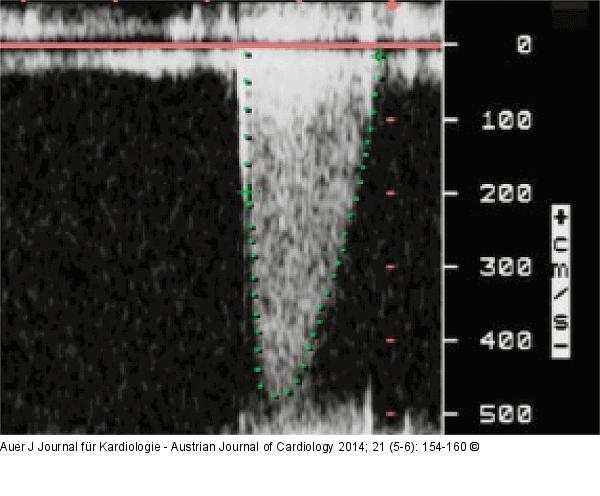
Task: Select the red tick beside the 500 label
Action: click(391, 414)
